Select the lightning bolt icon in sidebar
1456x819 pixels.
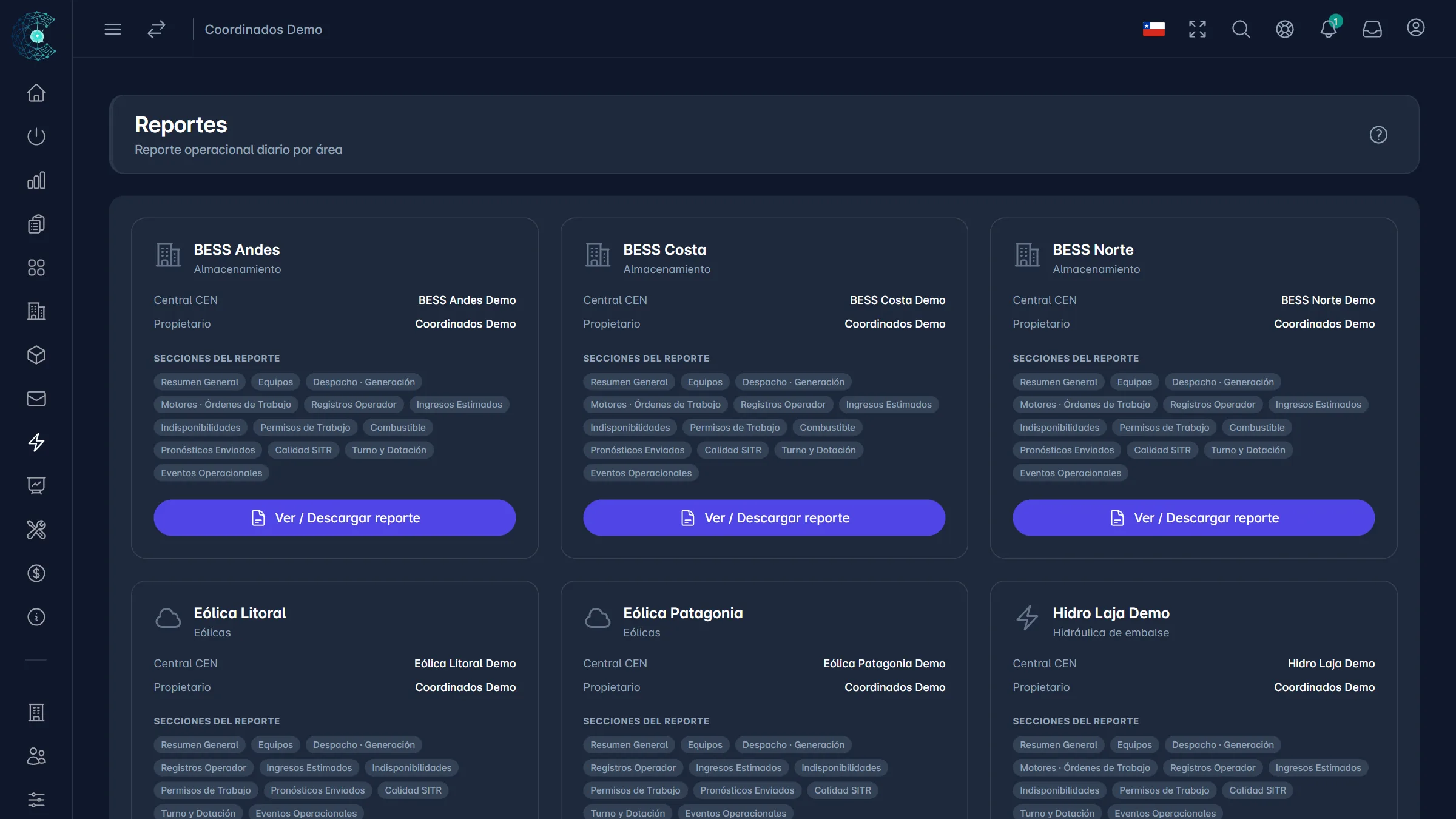pos(36,442)
